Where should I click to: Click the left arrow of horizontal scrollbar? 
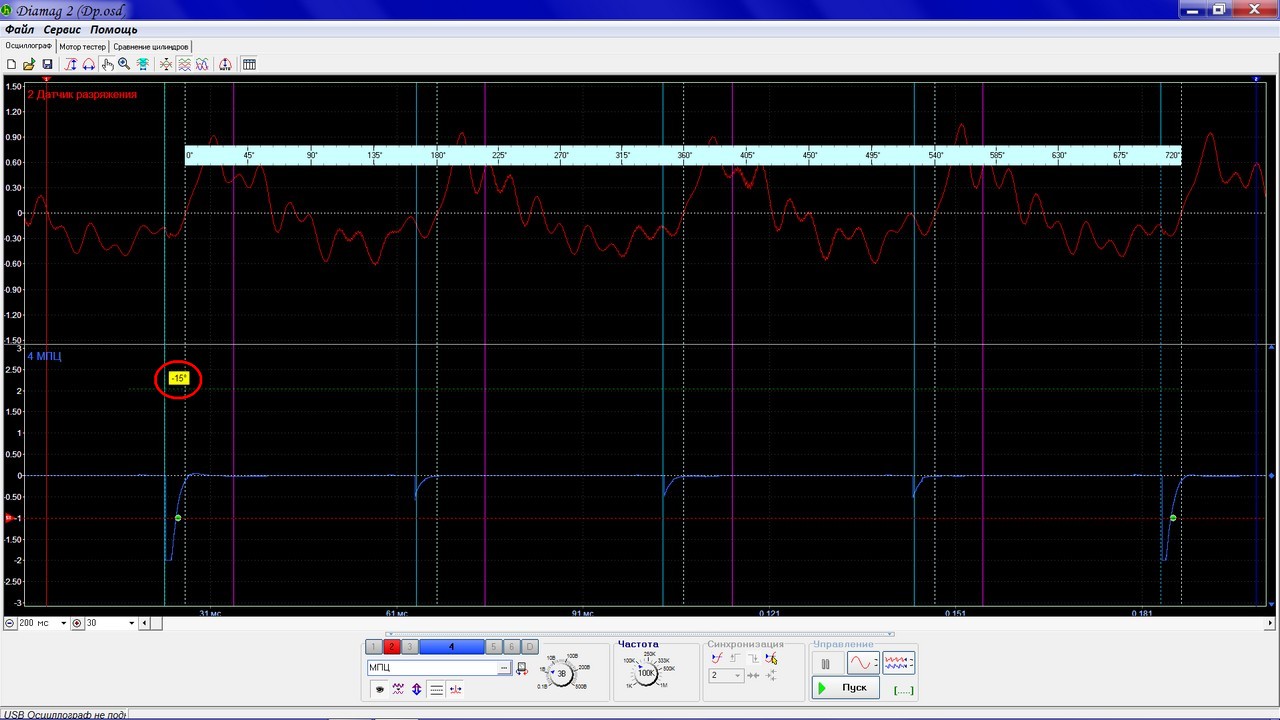144,623
